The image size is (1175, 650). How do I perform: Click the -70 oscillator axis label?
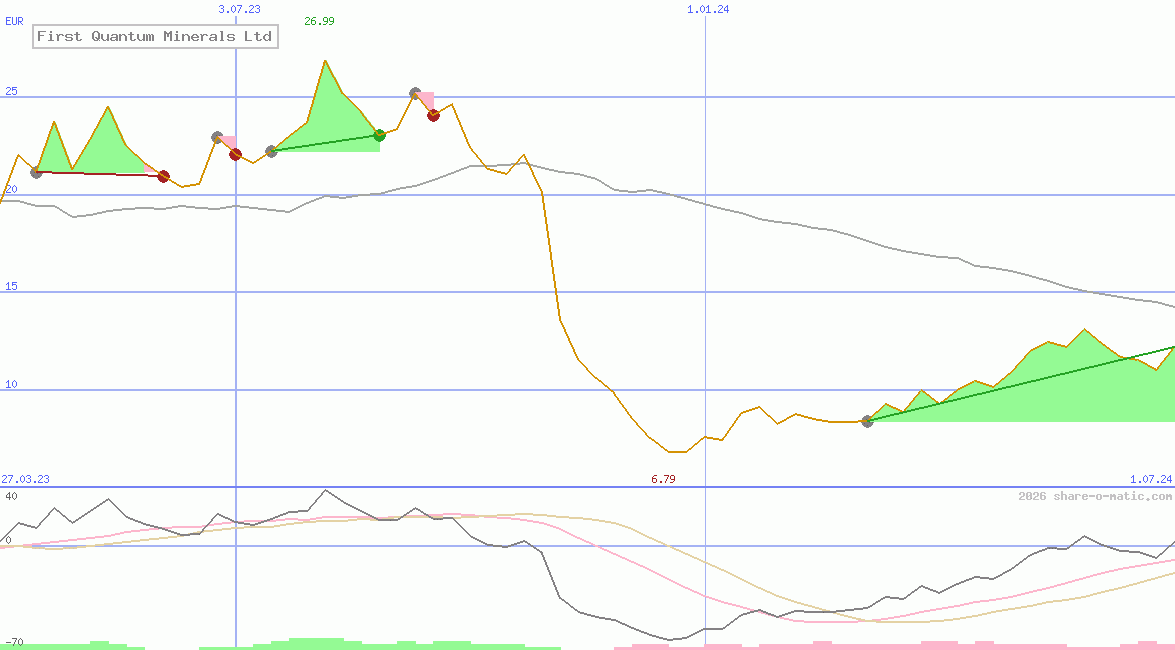(14, 641)
